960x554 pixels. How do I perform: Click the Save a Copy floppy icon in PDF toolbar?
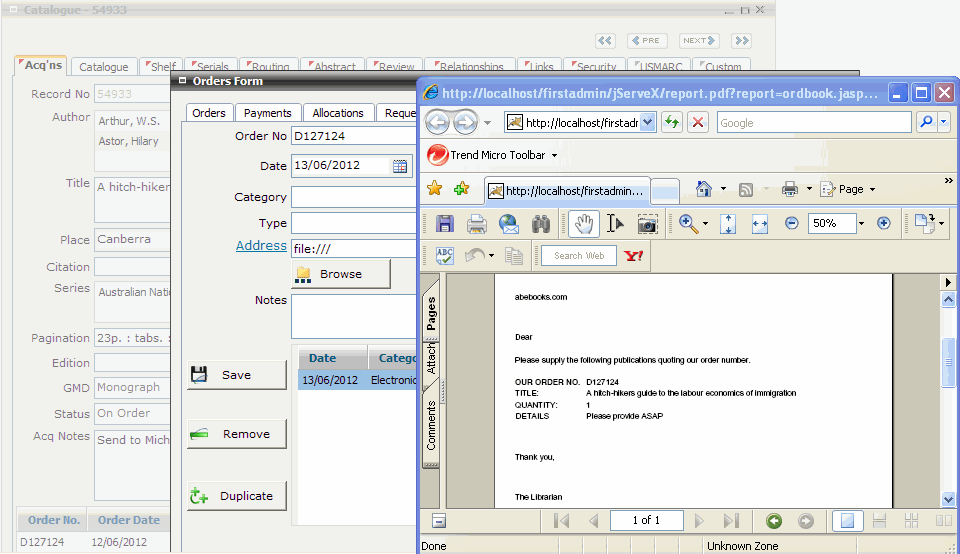click(x=445, y=224)
